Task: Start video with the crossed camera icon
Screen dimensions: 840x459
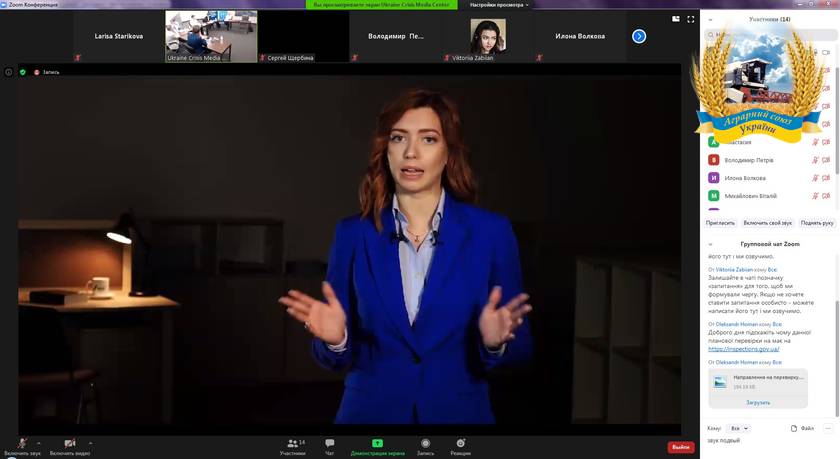Action: 70,443
